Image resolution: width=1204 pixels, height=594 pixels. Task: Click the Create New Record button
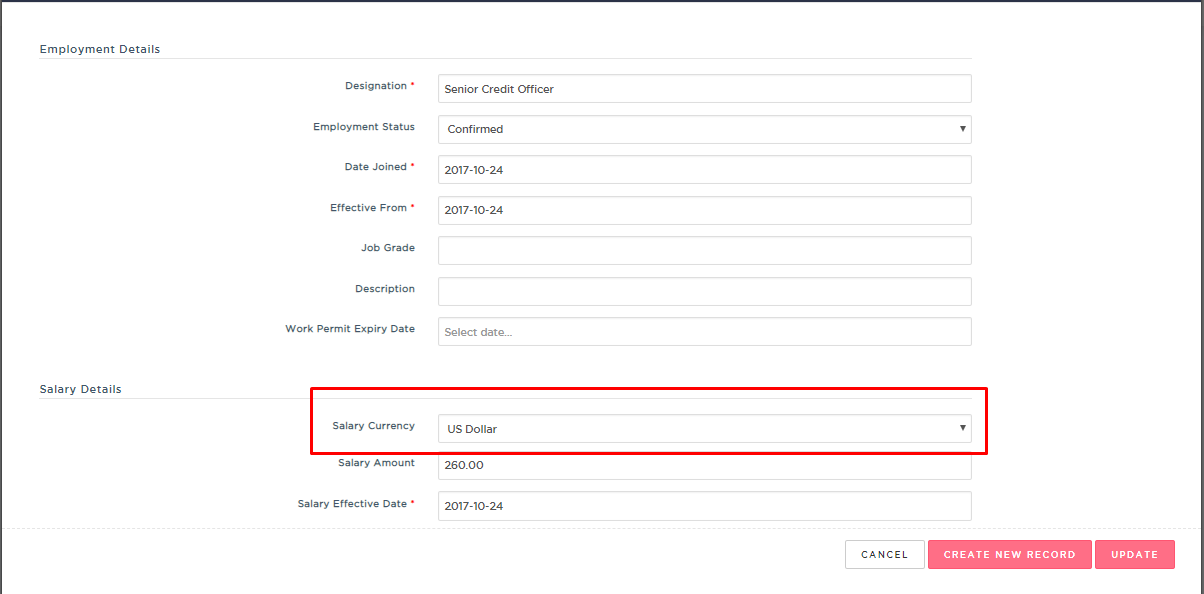point(1009,554)
